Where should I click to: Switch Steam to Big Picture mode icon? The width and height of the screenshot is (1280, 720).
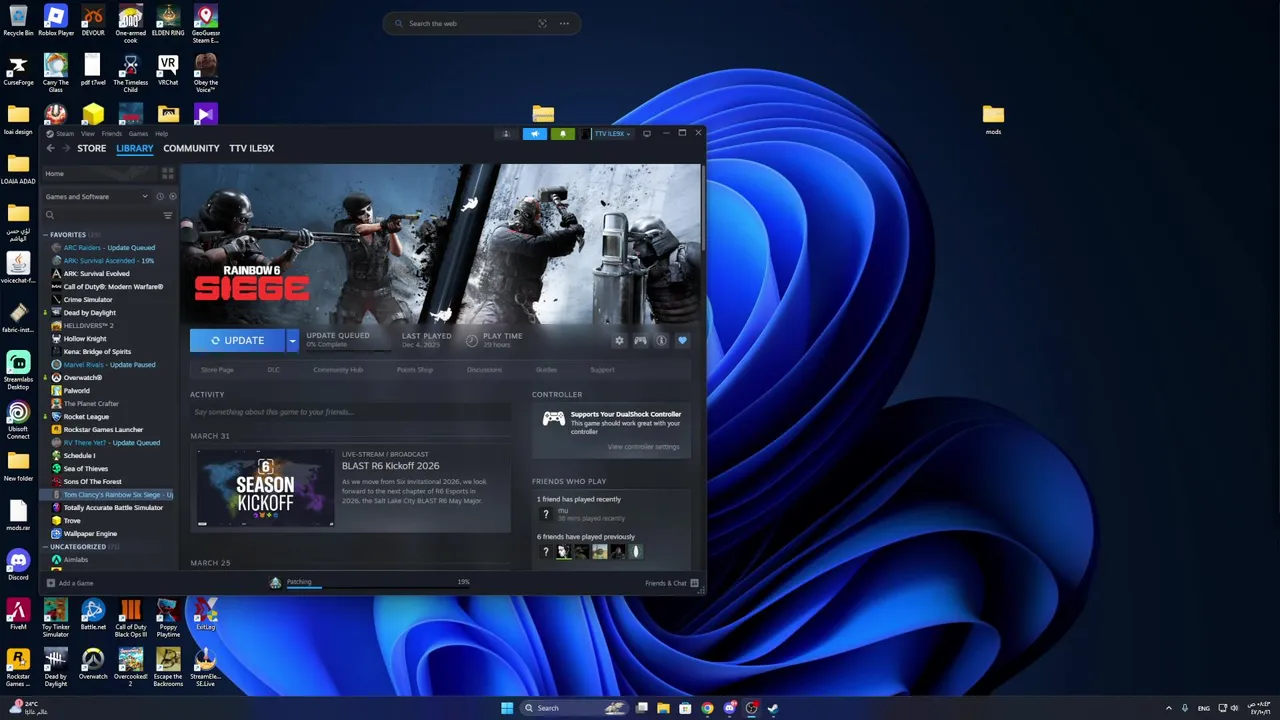coord(647,133)
